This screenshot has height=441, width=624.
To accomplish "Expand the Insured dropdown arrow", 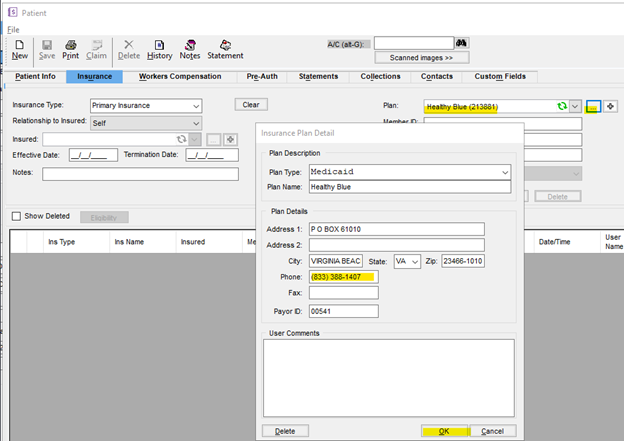I will click(x=194, y=139).
